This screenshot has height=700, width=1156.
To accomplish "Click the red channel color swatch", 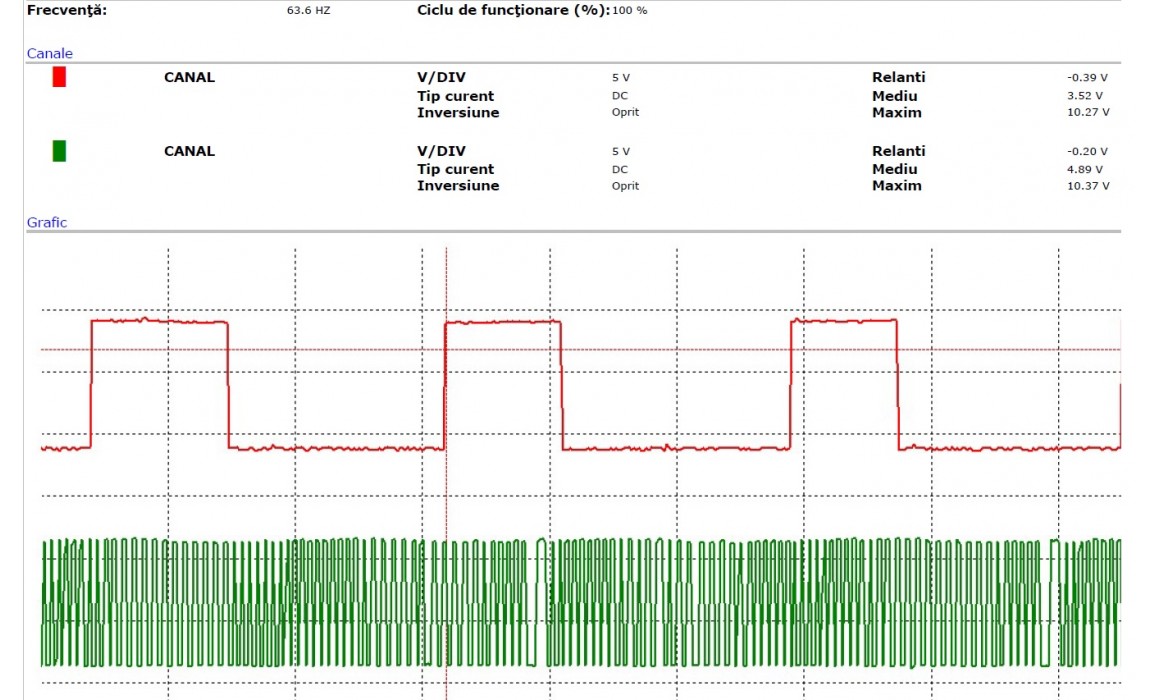I will 59,77.
